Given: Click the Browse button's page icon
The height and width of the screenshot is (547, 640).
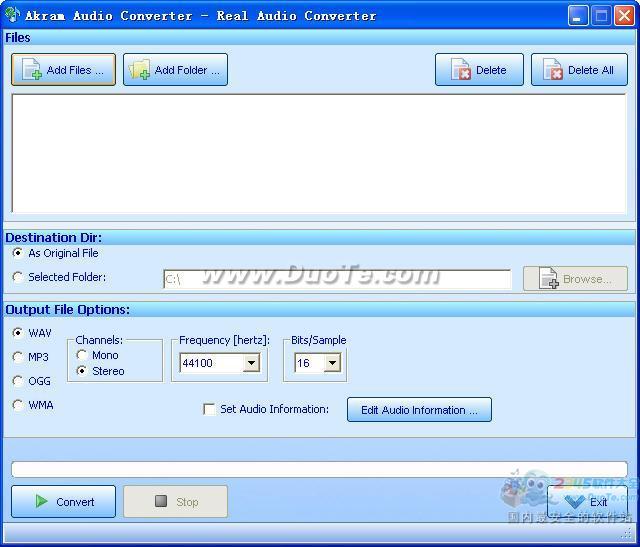Looking at the screenshot, I should (548, 278).
